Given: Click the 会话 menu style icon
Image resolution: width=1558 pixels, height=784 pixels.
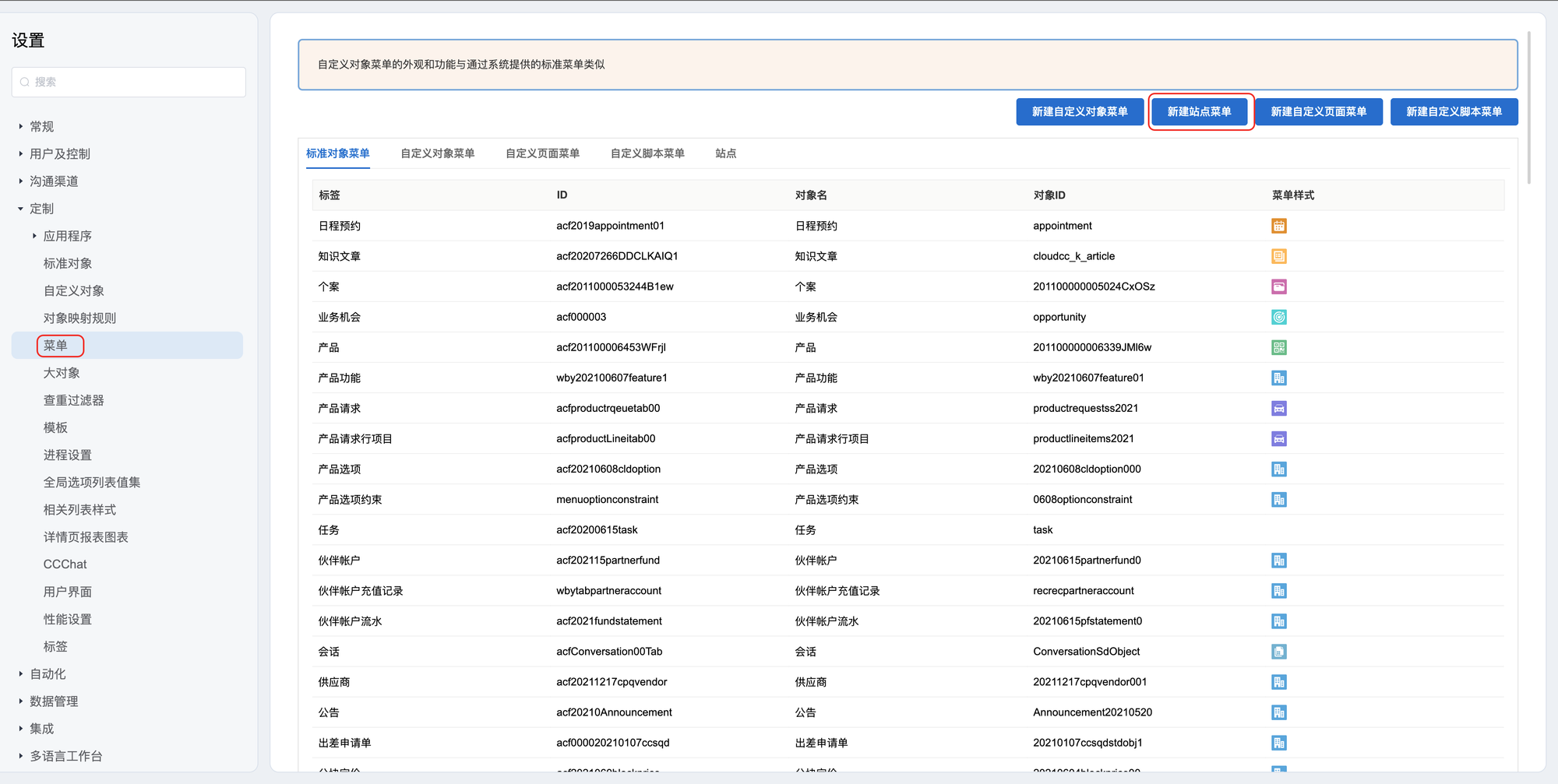Looking at the screenshot, I should pyautogui.click(x=1278, y=652).
